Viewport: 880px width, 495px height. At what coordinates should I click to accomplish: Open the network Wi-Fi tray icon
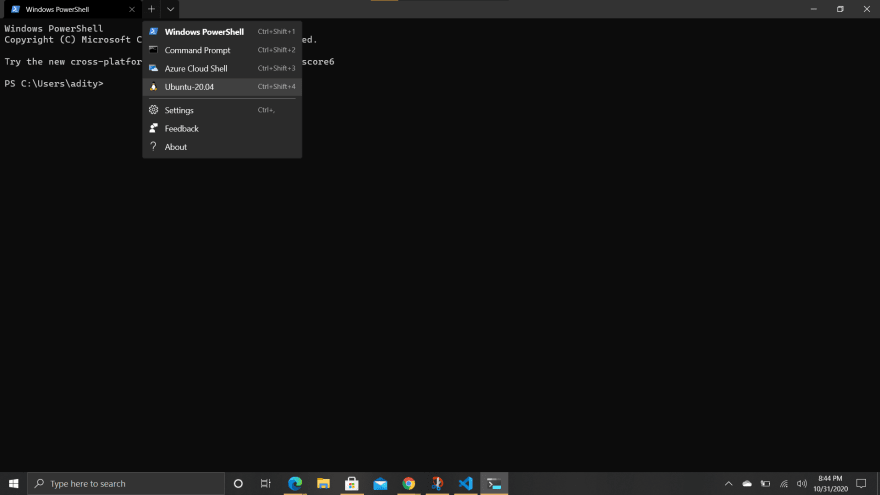click(x=784, y=483)
